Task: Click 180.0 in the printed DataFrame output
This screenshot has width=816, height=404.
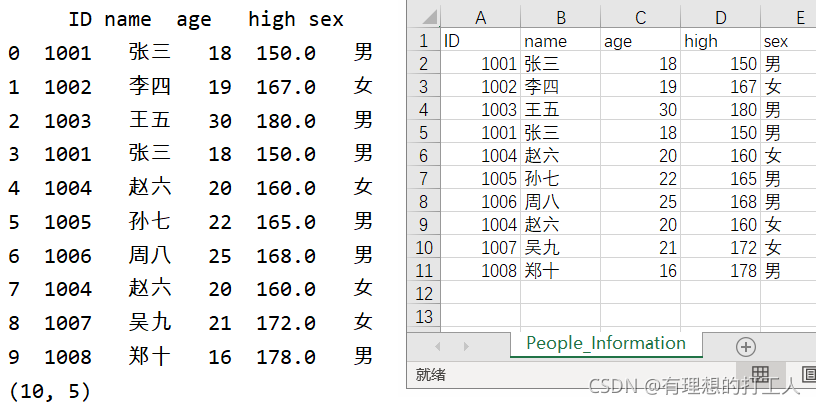Action: pos(286,121)
